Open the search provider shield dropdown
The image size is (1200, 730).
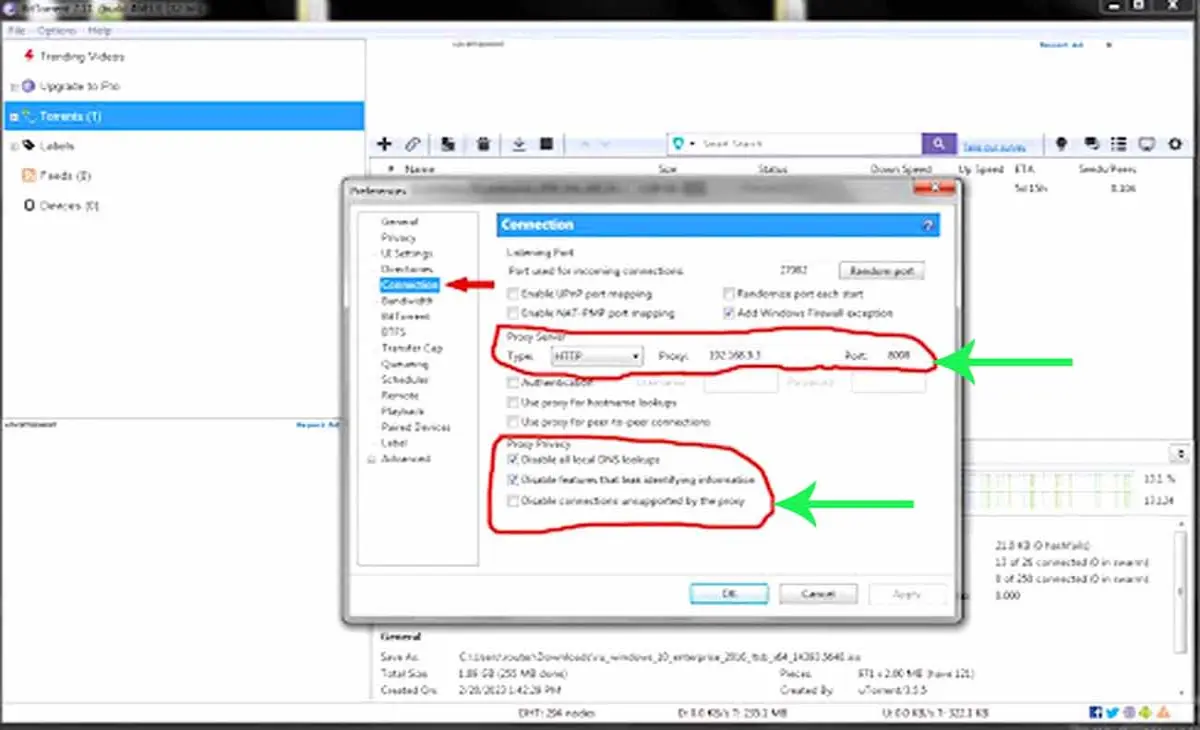(683, 144)
